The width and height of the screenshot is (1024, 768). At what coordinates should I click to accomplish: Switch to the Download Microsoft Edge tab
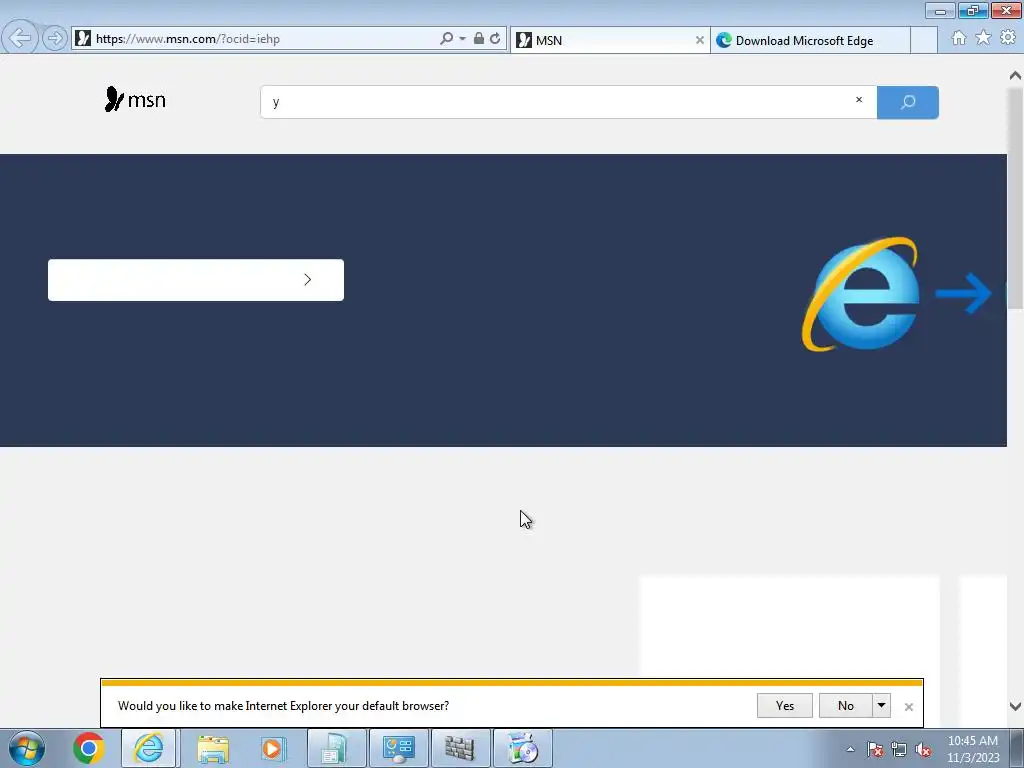(810, 40)
